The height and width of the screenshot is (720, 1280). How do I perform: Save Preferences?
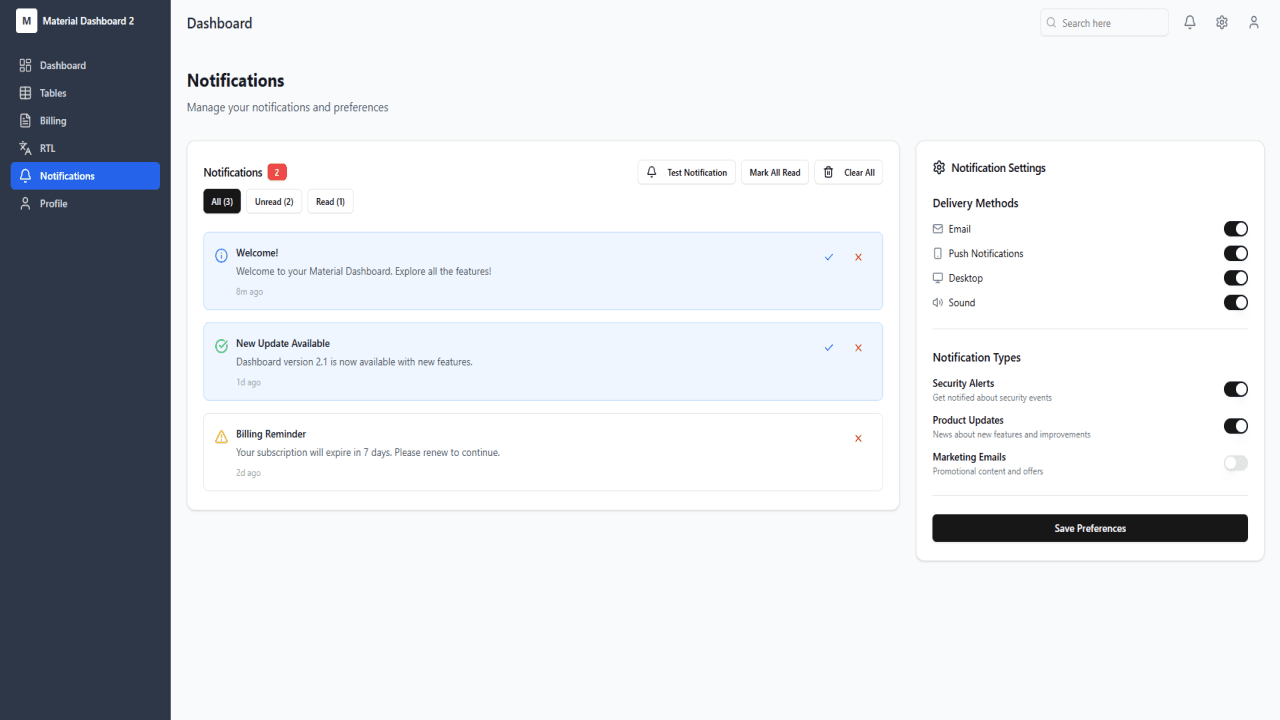[x=1090, y=528]
